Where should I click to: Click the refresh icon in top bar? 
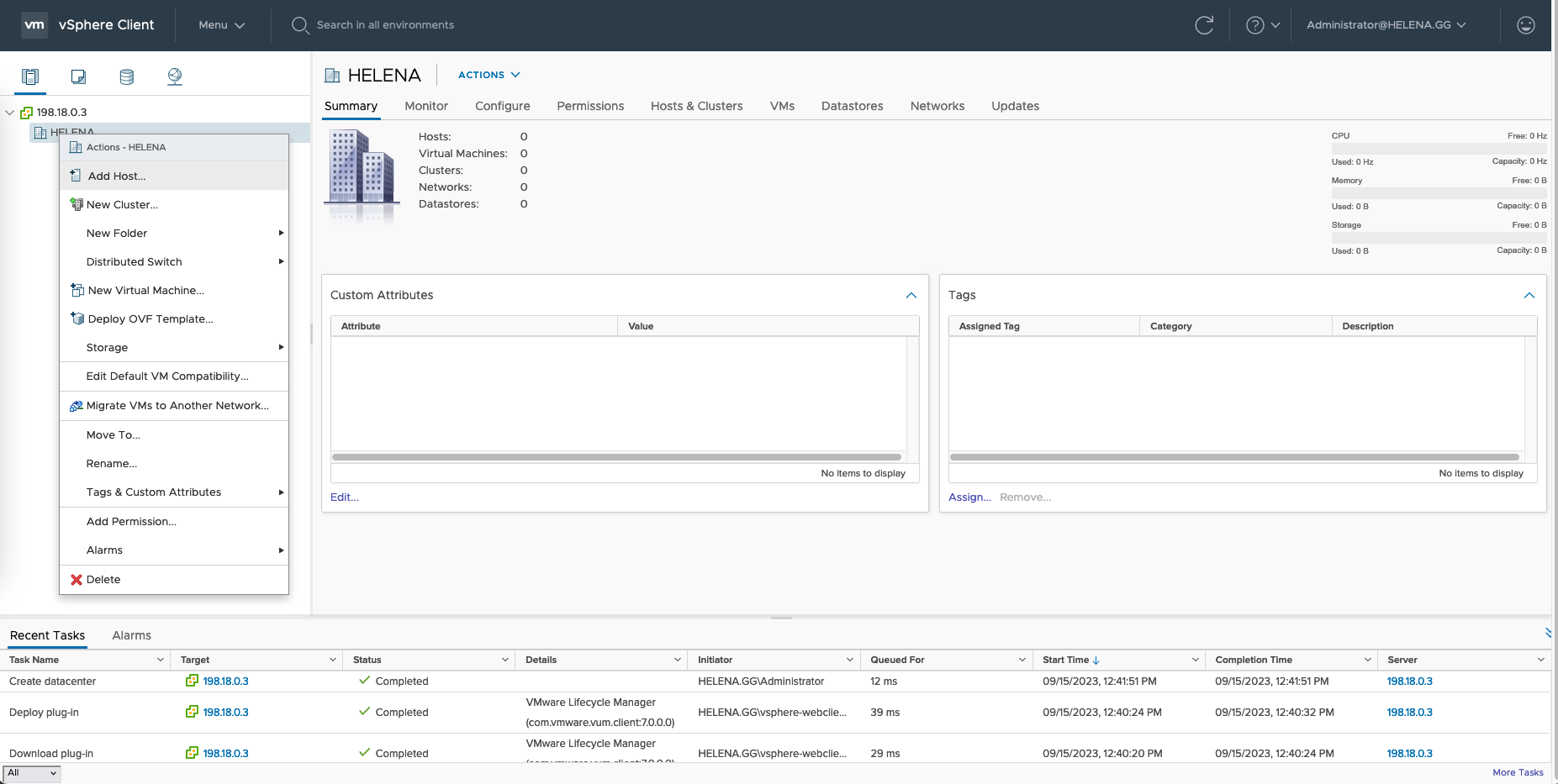tap(1204, 25)
